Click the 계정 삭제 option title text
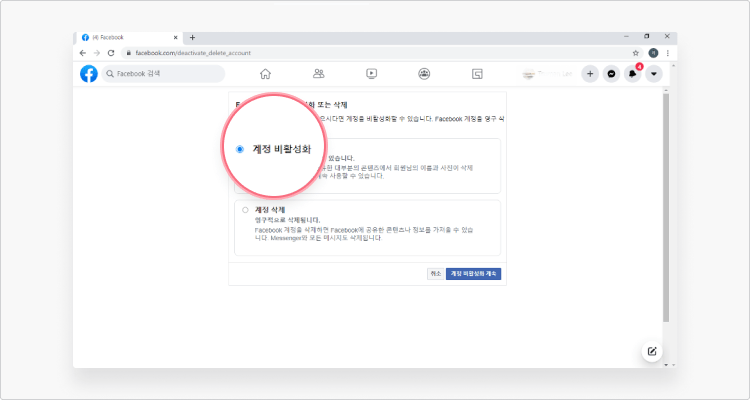Image resolution: width=750 pixels, height=400 pixels. coord(270,210)
